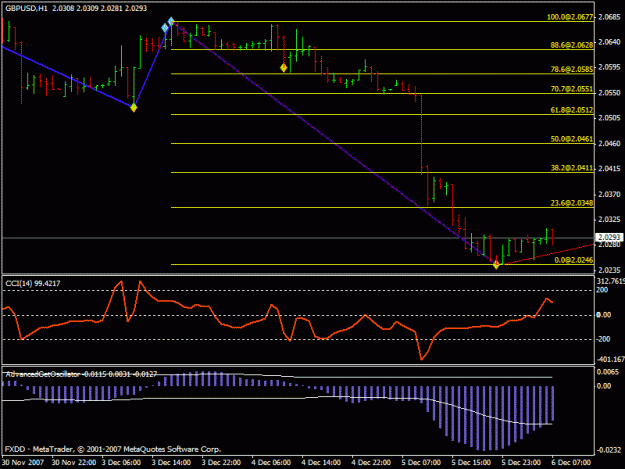Click the AdvancedGetOscillator indicator label
This screenshot has height=469, width=625.
coord(81,374)
